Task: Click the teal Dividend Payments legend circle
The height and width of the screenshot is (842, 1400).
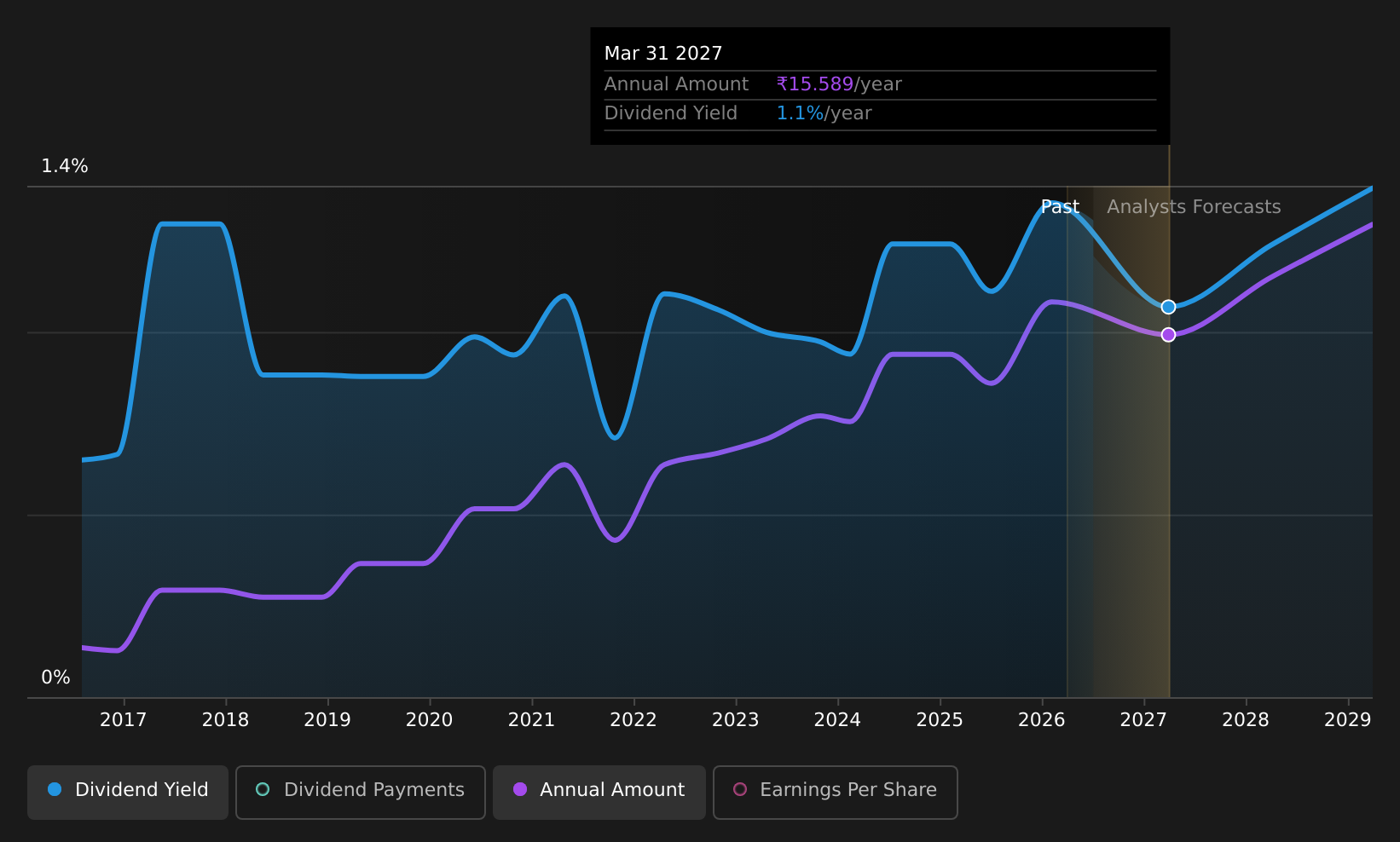Action: coord(263,789)
